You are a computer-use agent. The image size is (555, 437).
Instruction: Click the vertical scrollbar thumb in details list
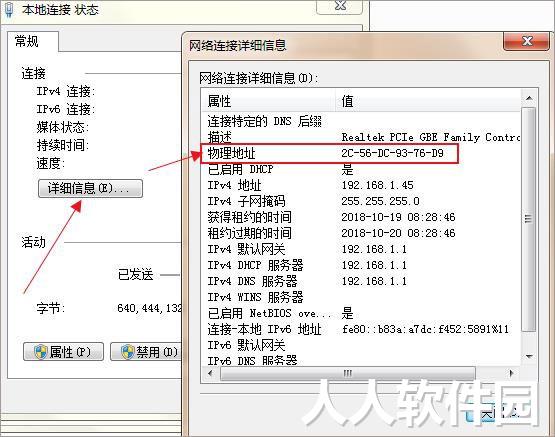click(x=529, y=219)
